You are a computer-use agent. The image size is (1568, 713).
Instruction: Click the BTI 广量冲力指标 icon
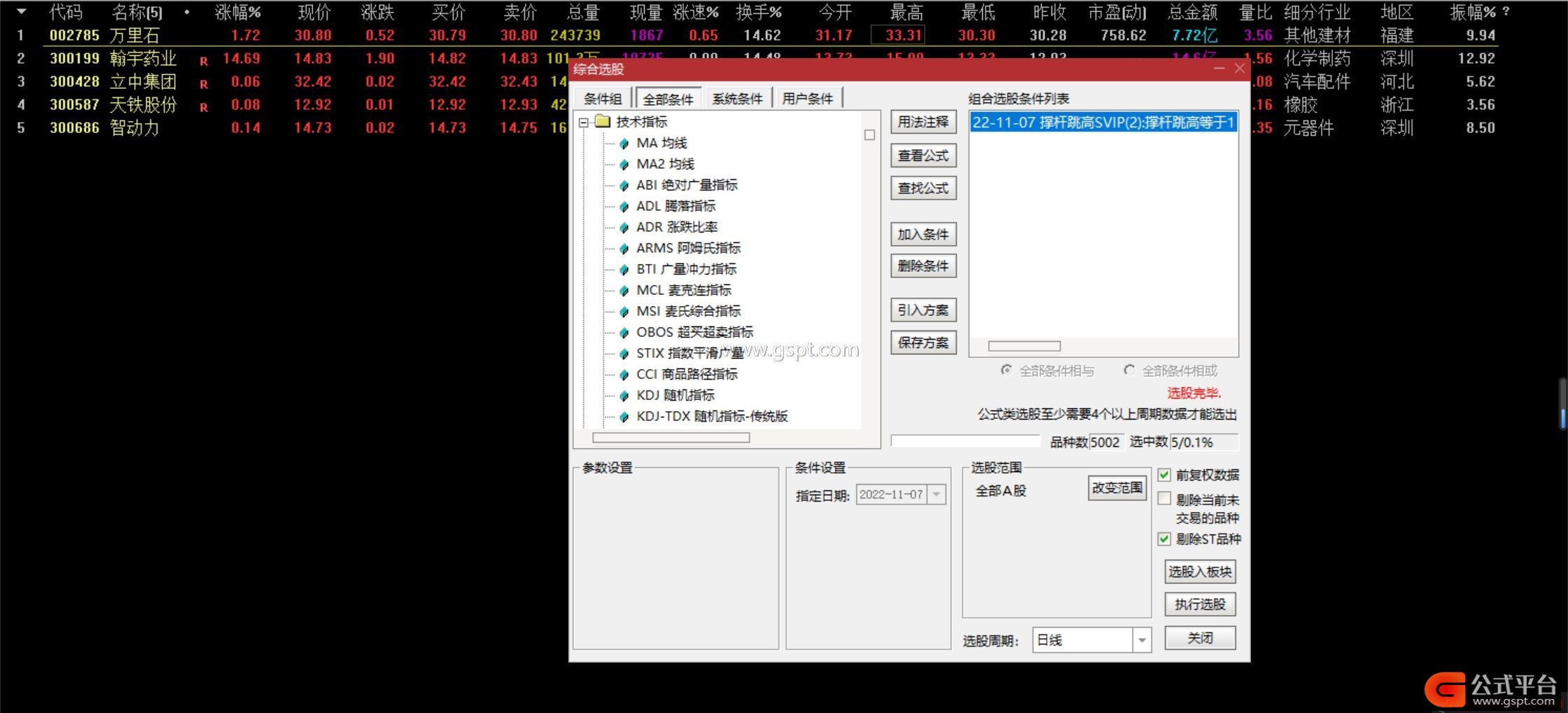624,270
